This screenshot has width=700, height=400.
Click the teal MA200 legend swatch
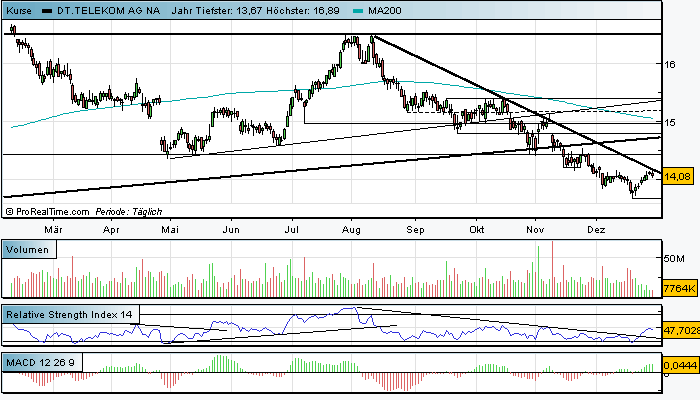tap(358, 11)
